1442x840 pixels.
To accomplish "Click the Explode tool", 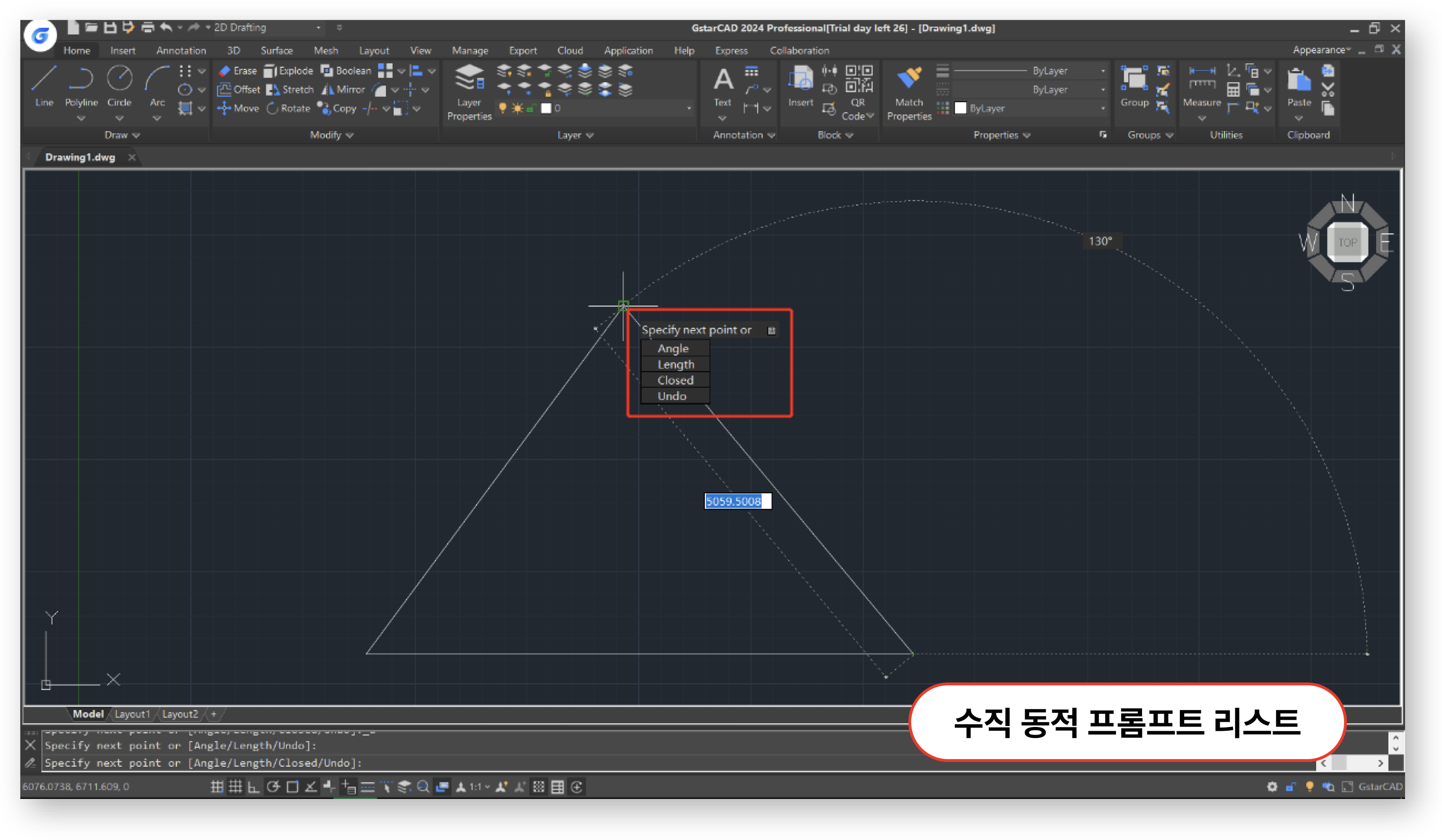I will point(289,70).
